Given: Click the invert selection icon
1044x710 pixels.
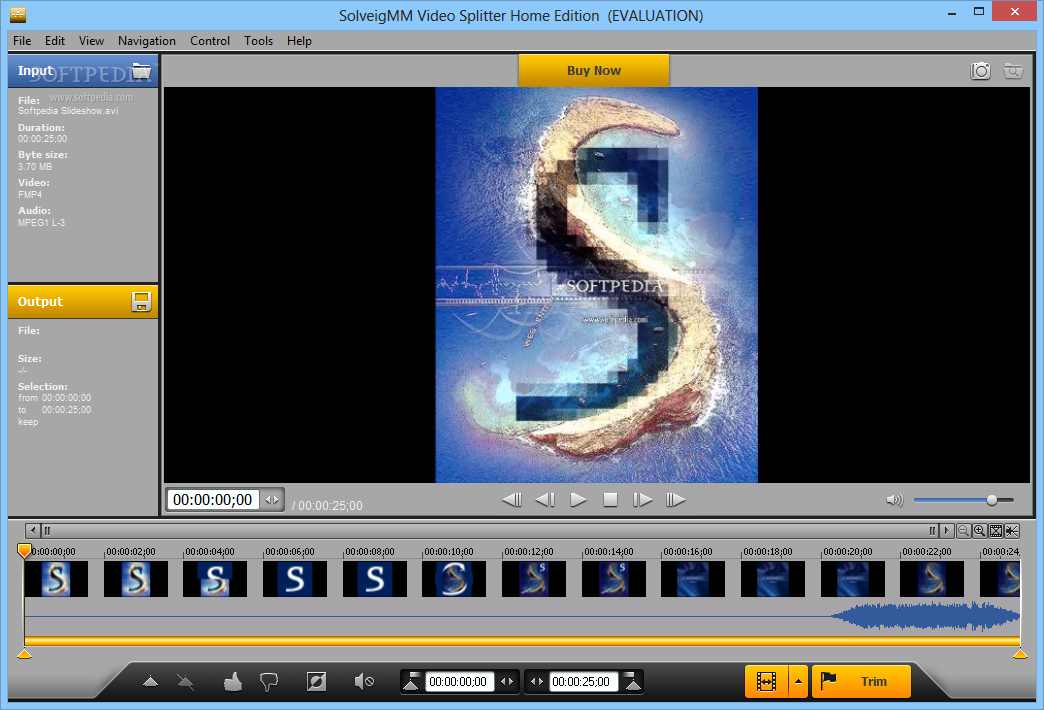Looking at the screenshot, I should [316, 682].
